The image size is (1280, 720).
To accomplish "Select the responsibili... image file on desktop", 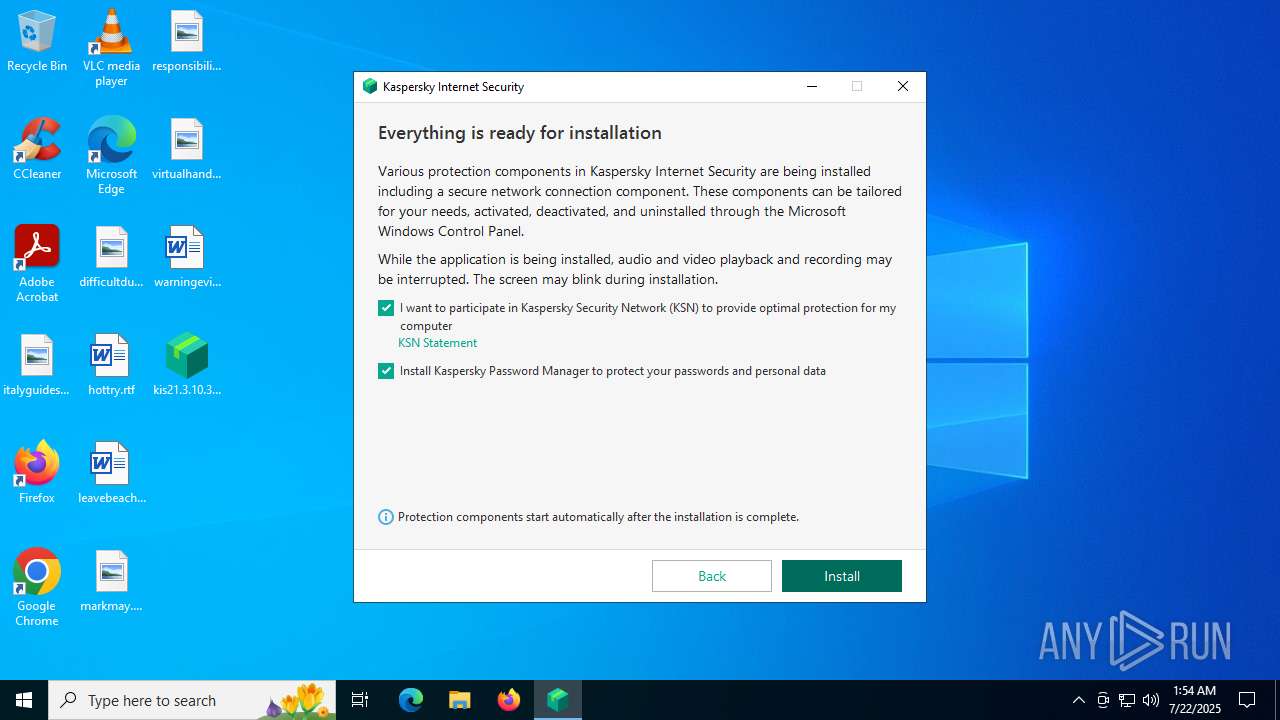I will (187, 42).
